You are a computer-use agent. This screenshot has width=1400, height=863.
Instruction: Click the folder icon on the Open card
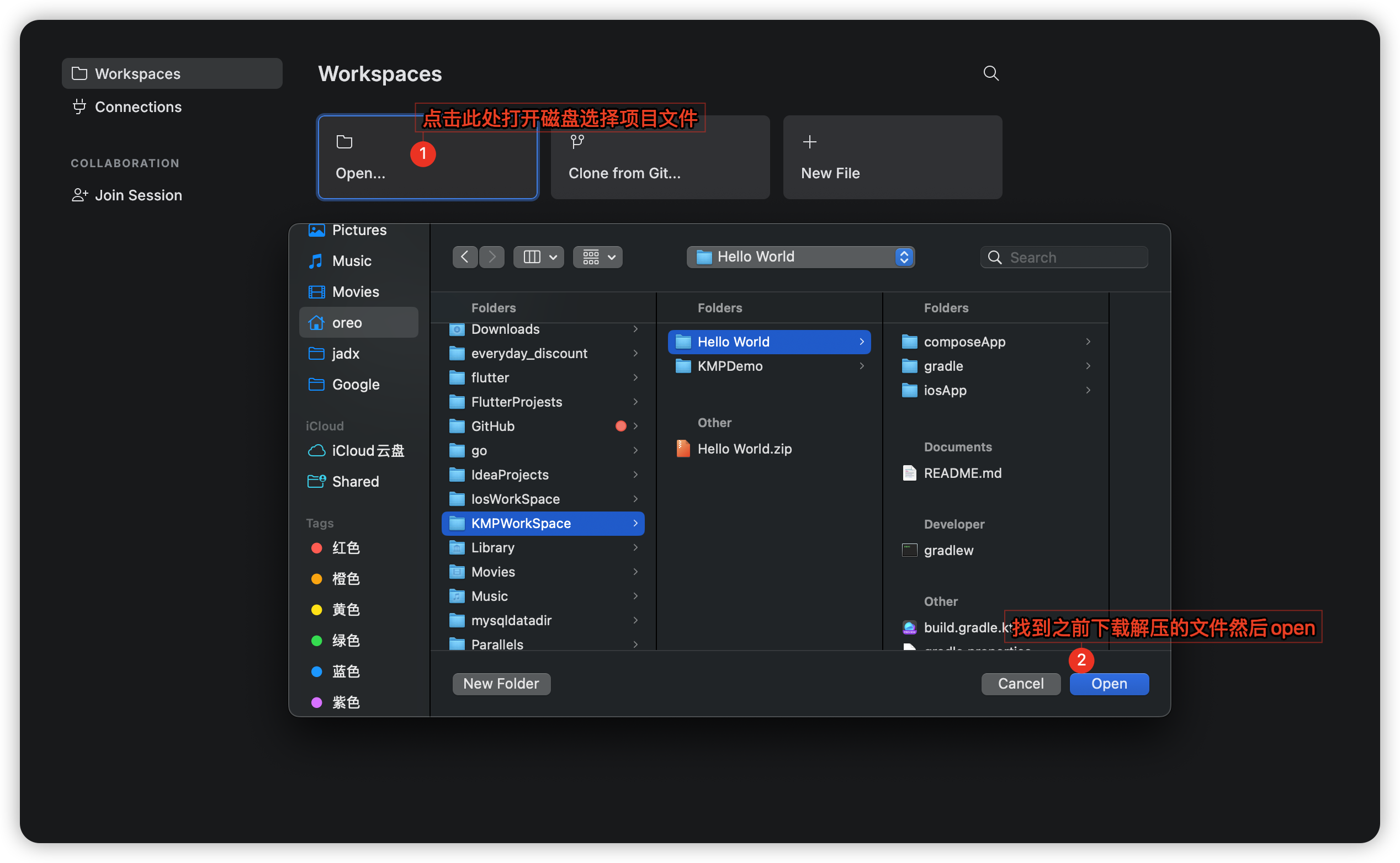pos(344,142)
